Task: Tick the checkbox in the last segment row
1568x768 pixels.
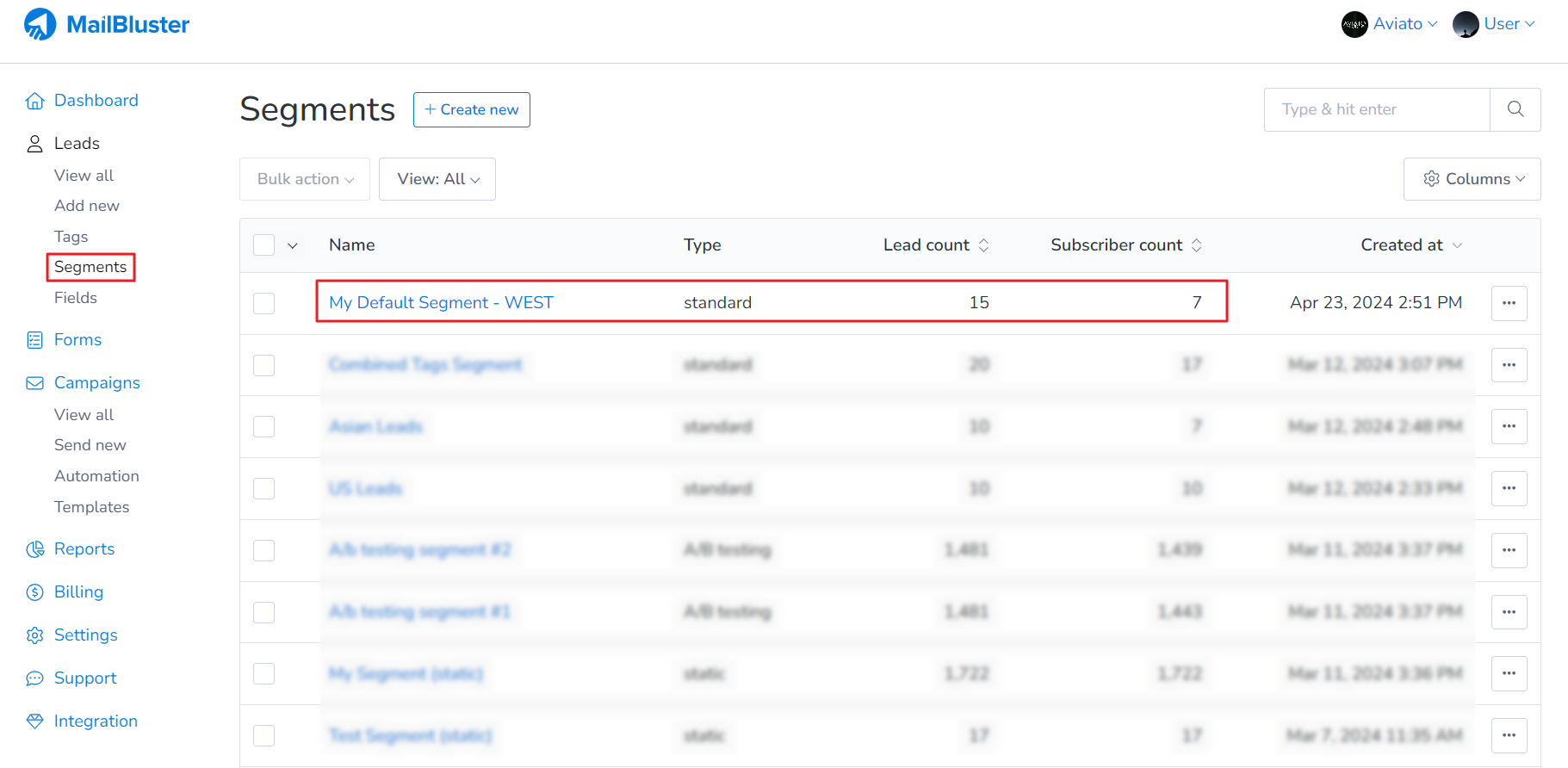Action: [263, 735]
